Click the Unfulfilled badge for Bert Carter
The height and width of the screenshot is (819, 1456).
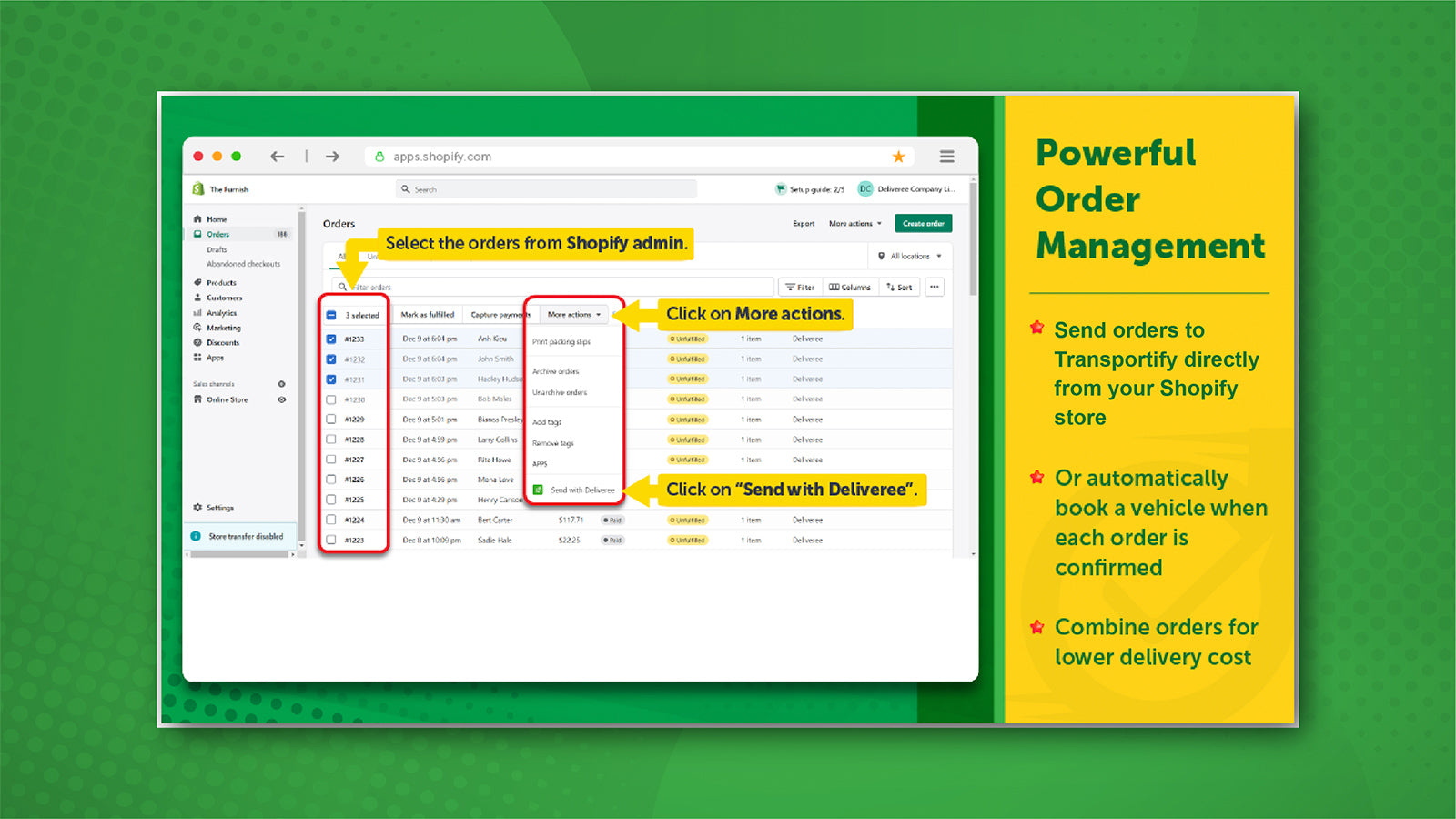pos(688,520)
